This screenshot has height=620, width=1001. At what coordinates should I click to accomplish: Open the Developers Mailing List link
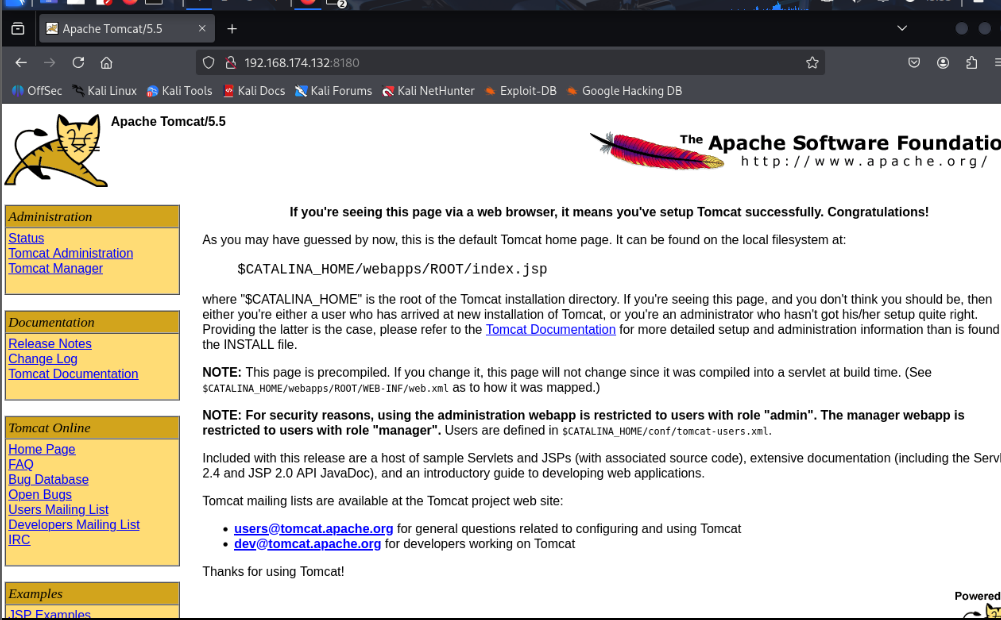pyautogui.click(x=74, y=525)
